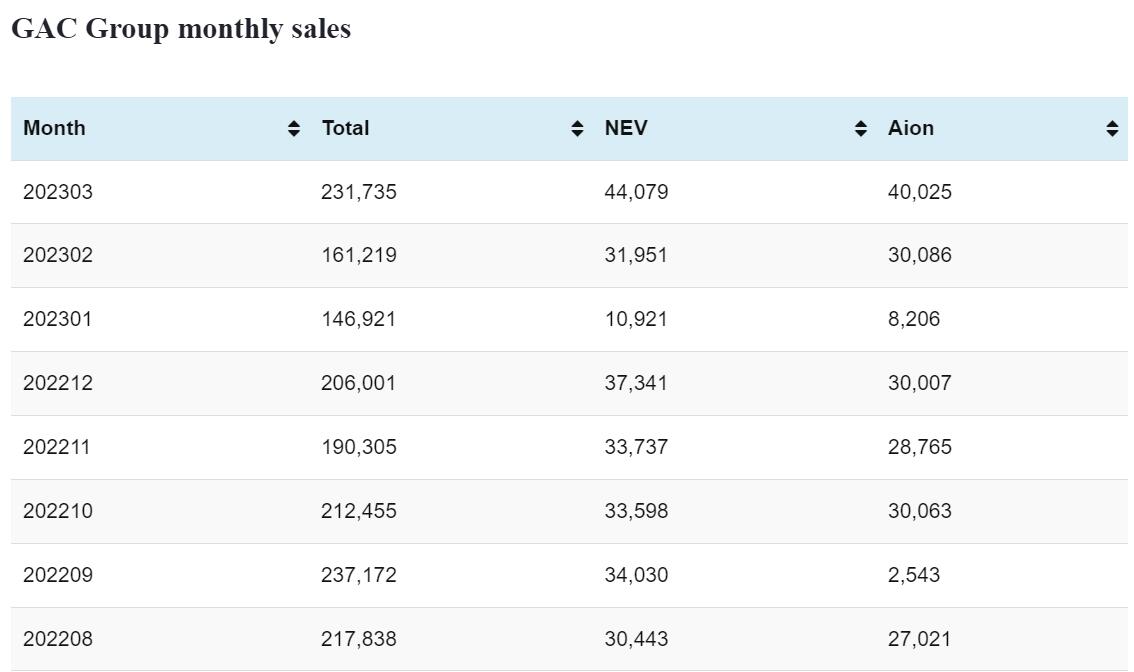
Task: Click the sort arrows in Aion column
Action: tap(1112, 128)
